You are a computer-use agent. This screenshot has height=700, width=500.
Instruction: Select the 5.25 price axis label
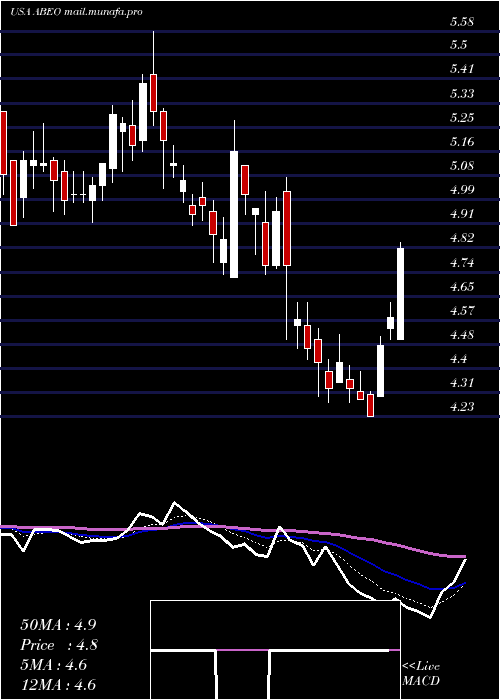462,118
